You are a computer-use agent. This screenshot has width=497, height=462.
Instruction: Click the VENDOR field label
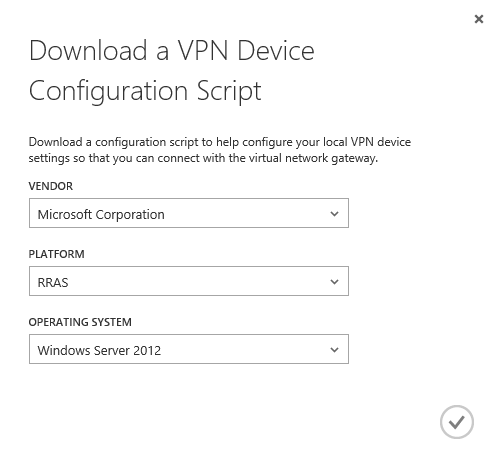pos(51,186)
